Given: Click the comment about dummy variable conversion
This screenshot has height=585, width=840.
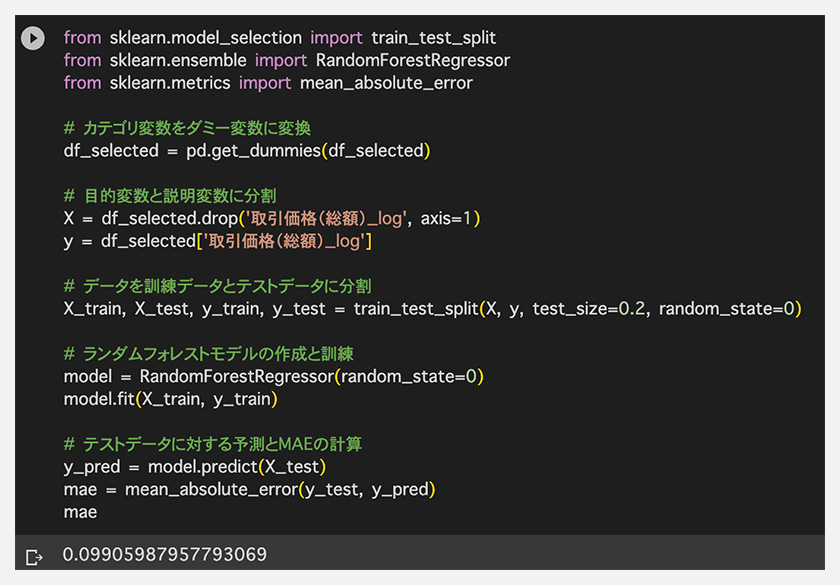Looking at the screenshot, I should [x=187, y=128].
